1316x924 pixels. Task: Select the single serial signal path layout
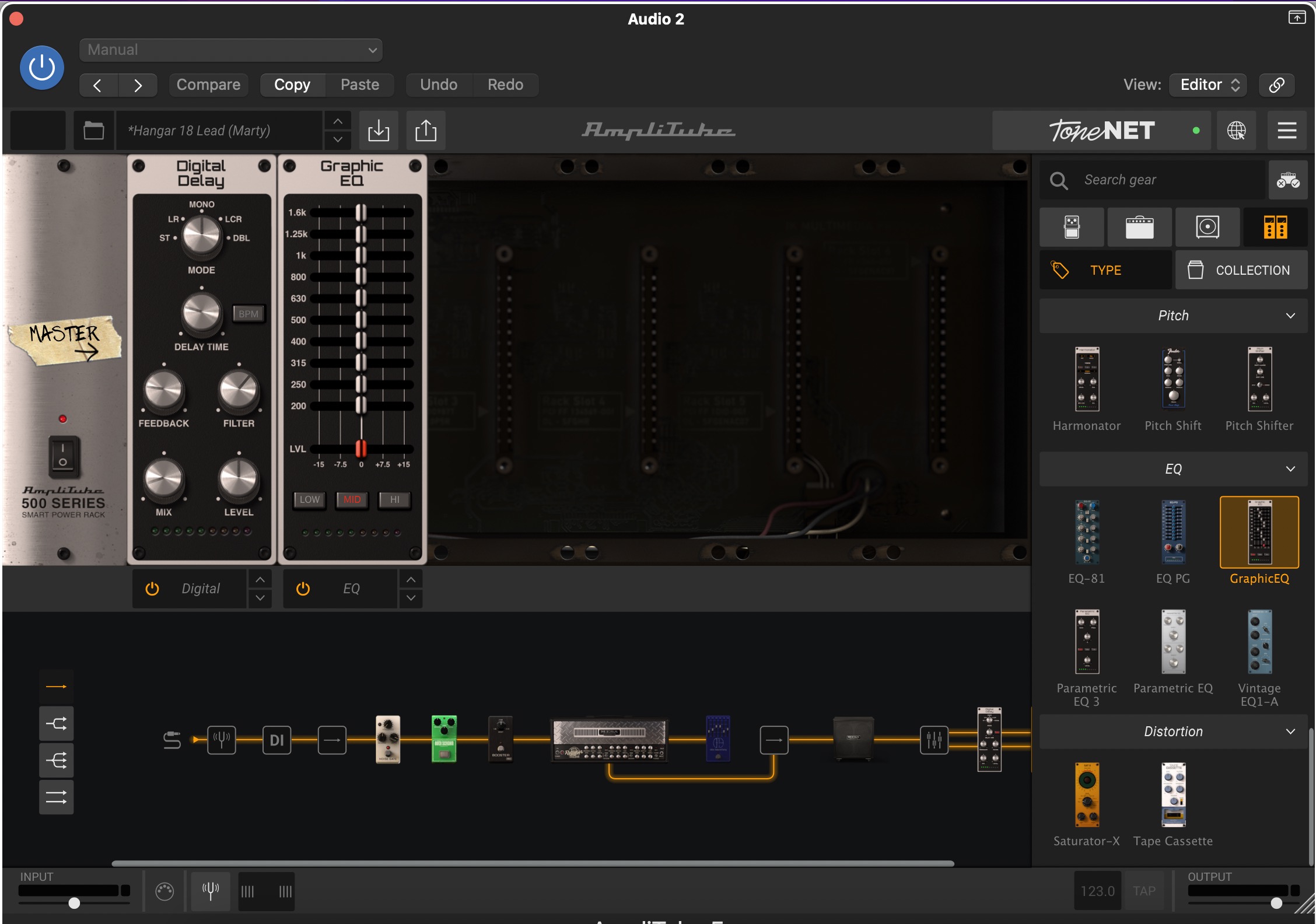(x=56, y=687)
